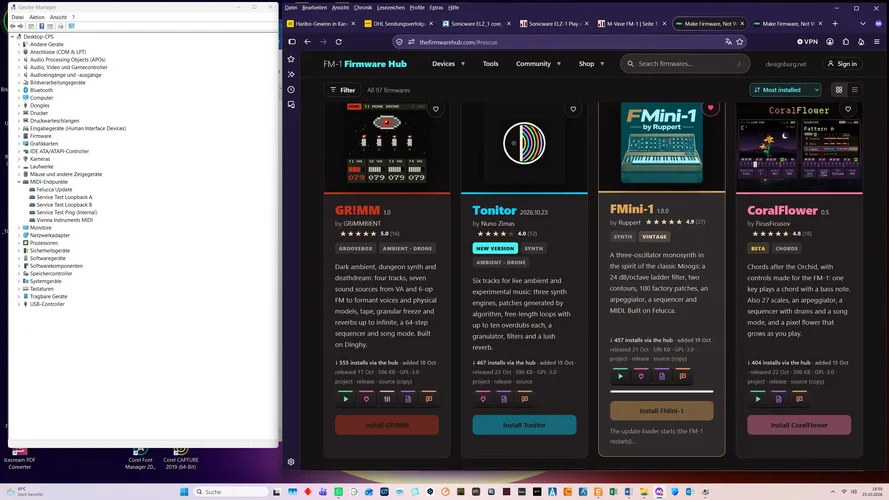Open the purple document icon on the CoralFlower card
Viewport: 889px width, 500px height.
(778, 399)
